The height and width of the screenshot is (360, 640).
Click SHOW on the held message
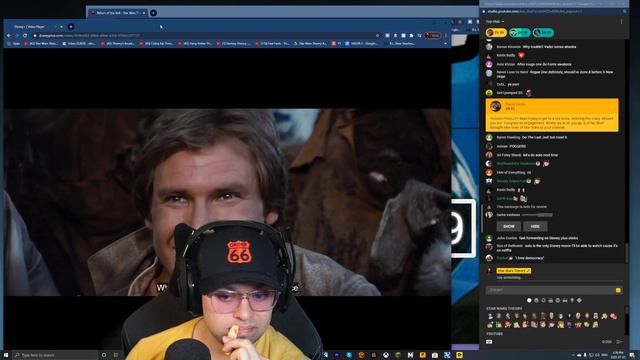pos(509,226)
